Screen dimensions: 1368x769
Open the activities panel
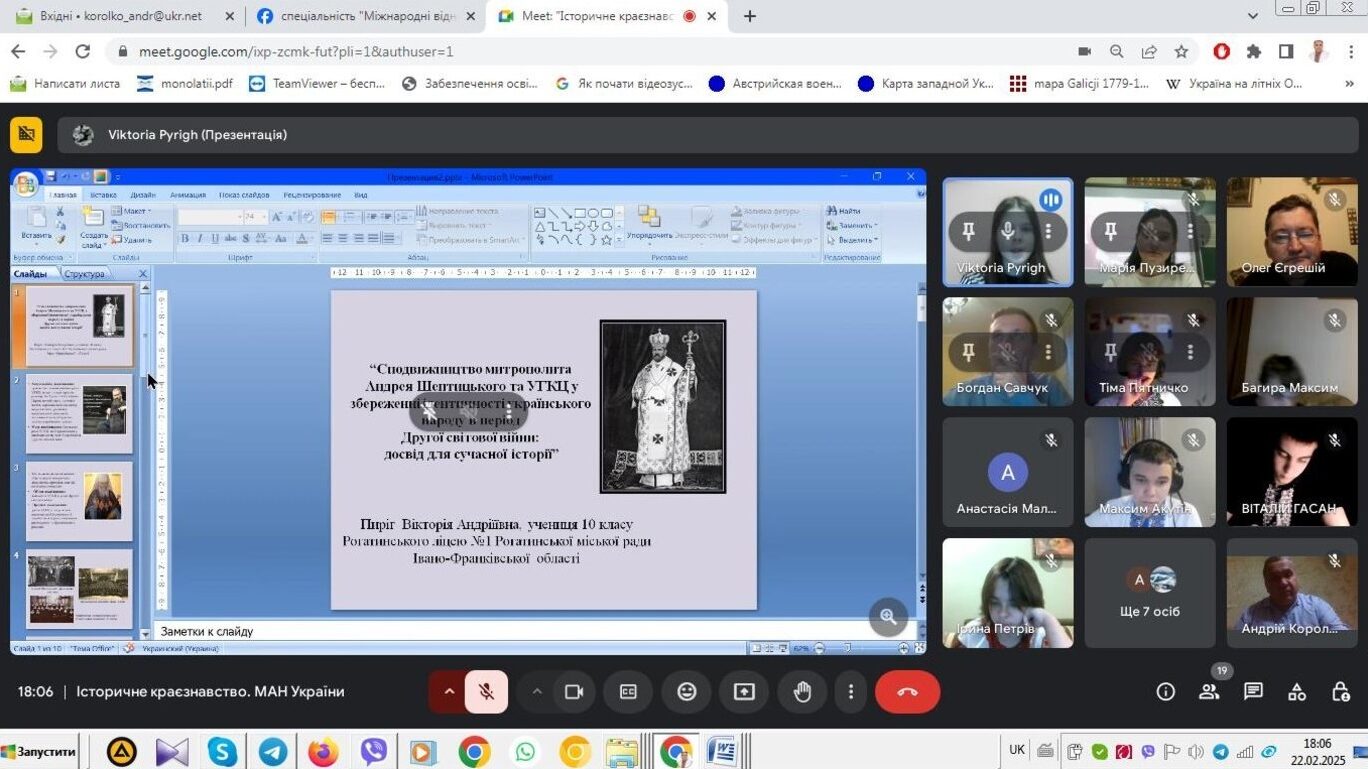coord(1297,692)
